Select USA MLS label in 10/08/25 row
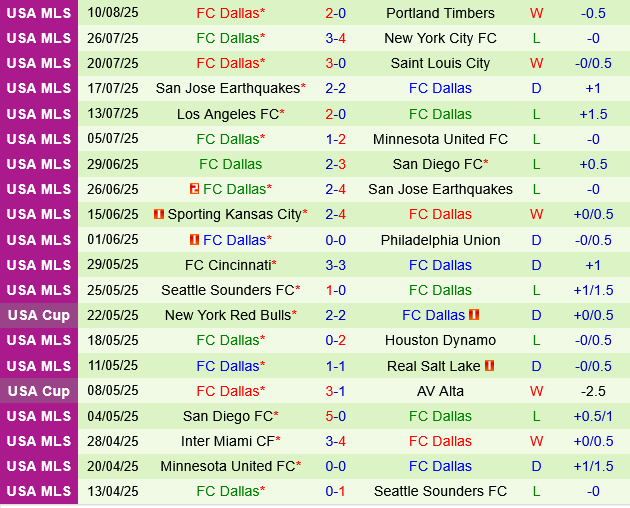The image size is (630, 508). tap(38, 13)
